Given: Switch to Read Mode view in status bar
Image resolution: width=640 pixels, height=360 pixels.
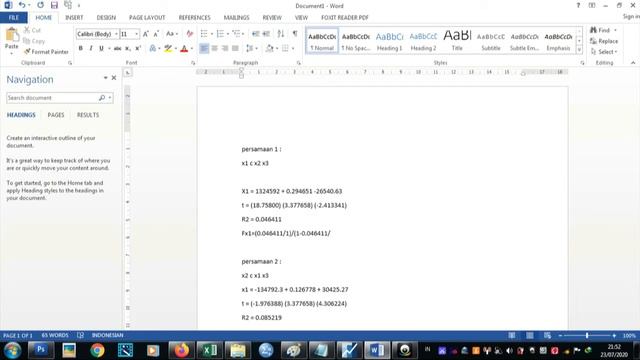Looking at the screenshot, I should [511, 336].
